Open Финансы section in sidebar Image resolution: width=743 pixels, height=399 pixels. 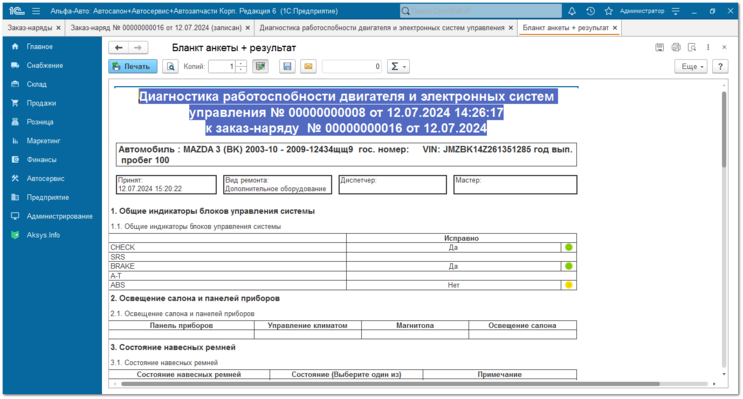point(41,160)
